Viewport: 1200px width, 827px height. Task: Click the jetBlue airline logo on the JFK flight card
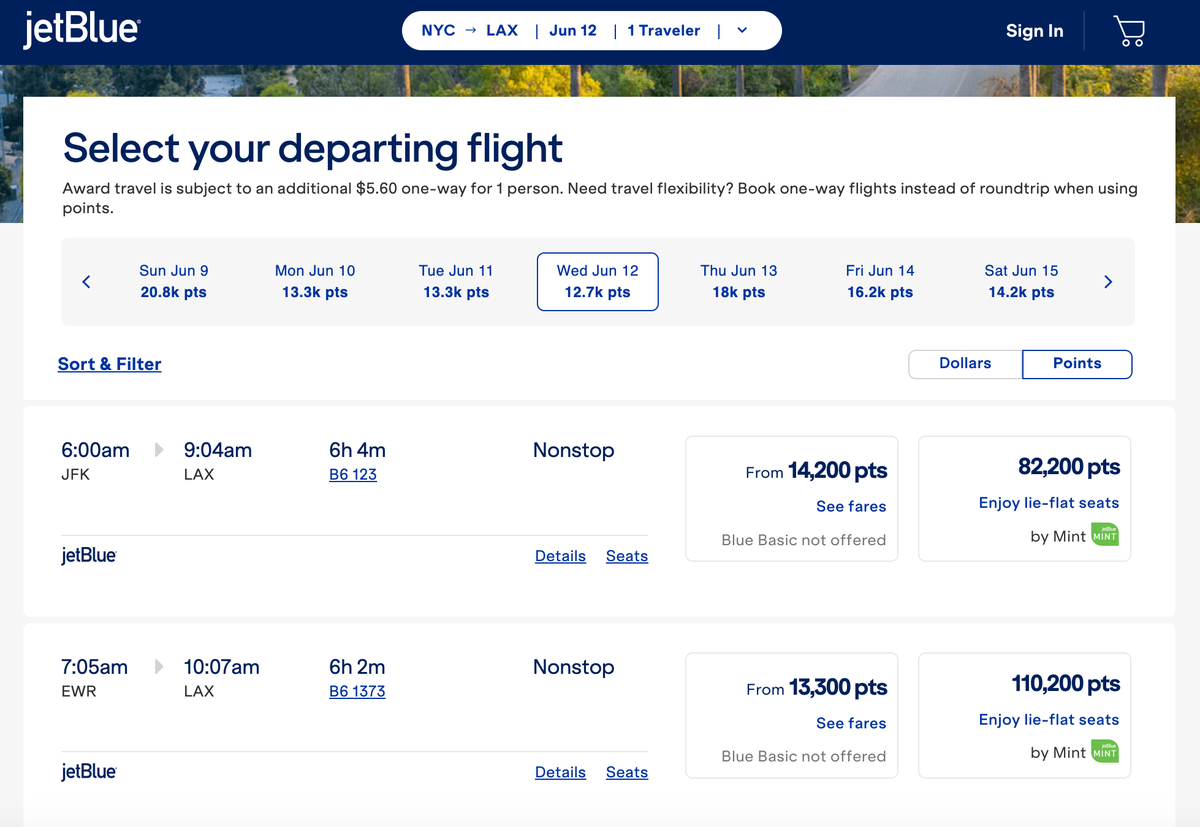click(88, 555)
